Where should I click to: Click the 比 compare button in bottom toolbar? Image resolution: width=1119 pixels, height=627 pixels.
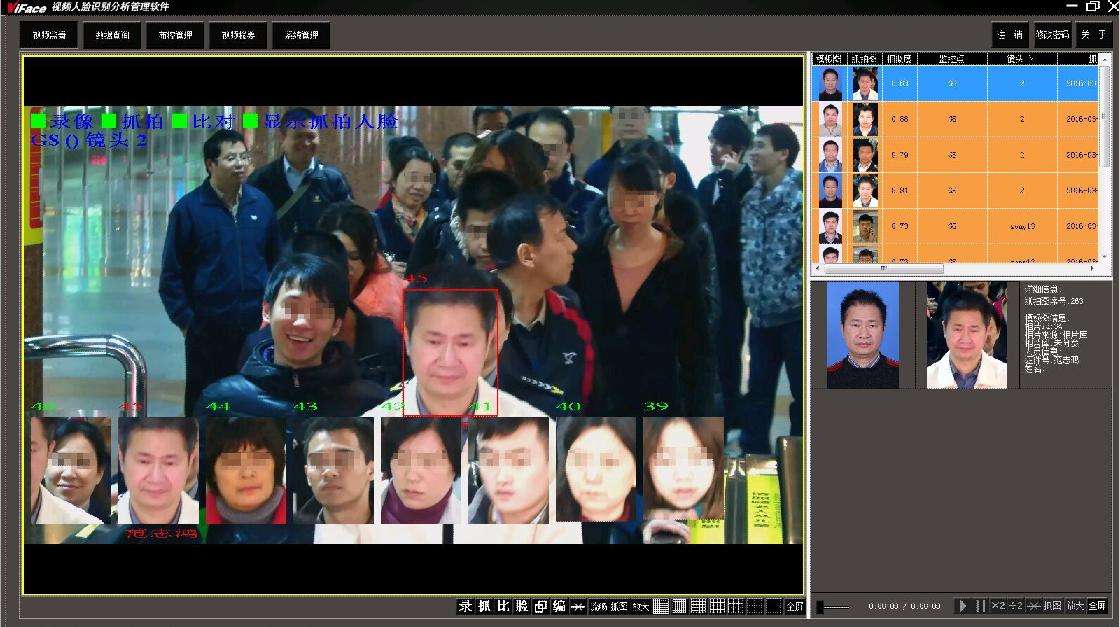click(503, 606)
